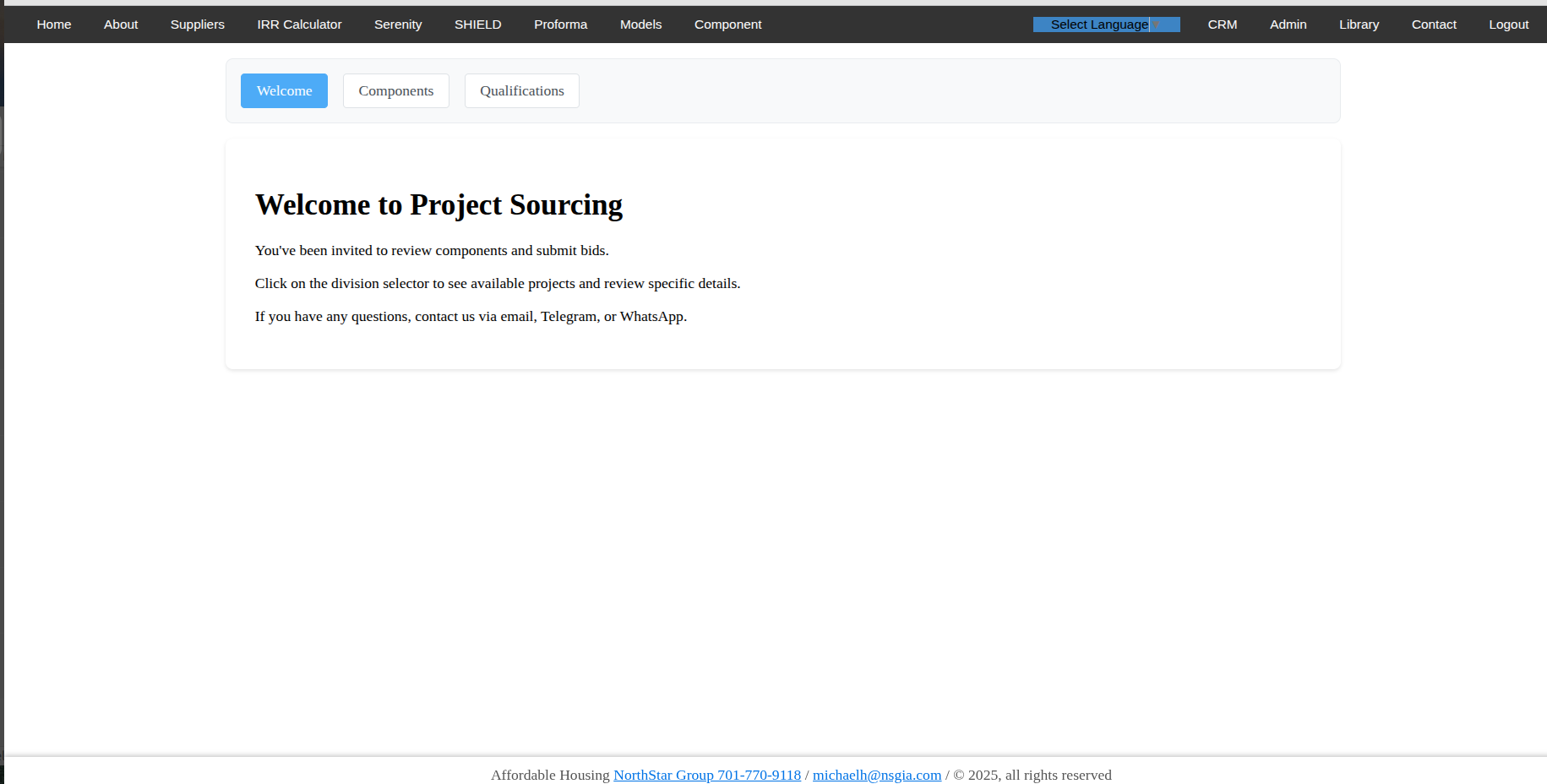
Task: Go to the Admin area
Action: 1288,24
